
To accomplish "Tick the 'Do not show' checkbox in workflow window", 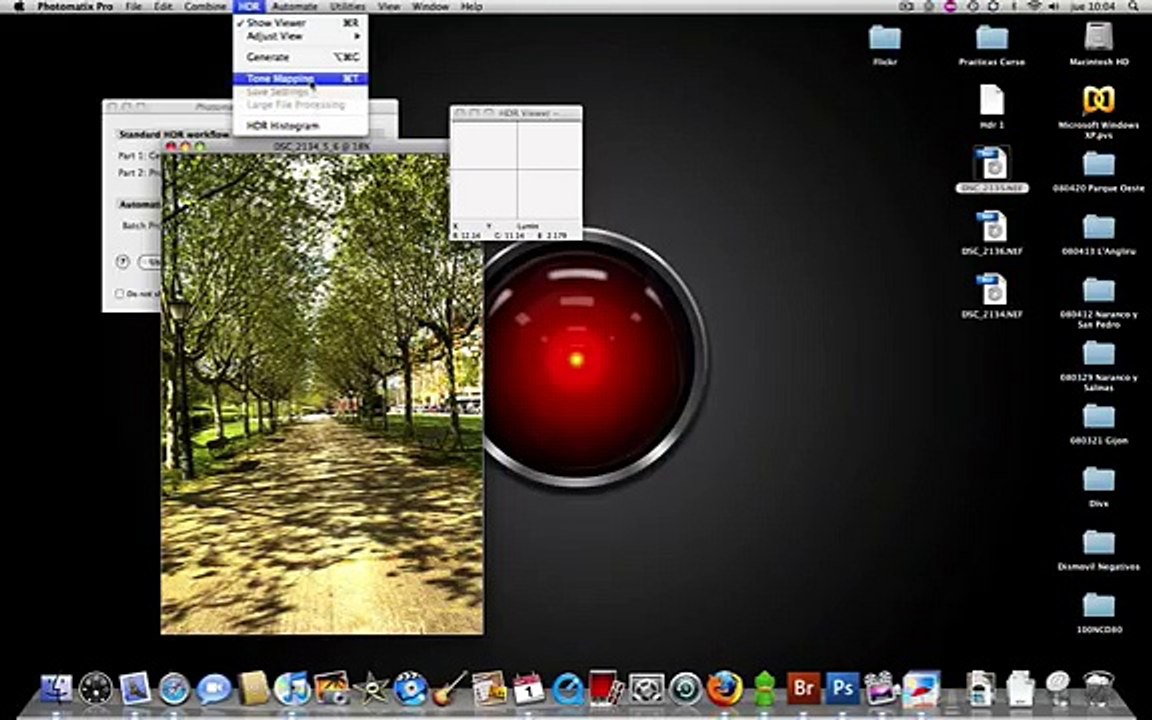I will 119,293.
